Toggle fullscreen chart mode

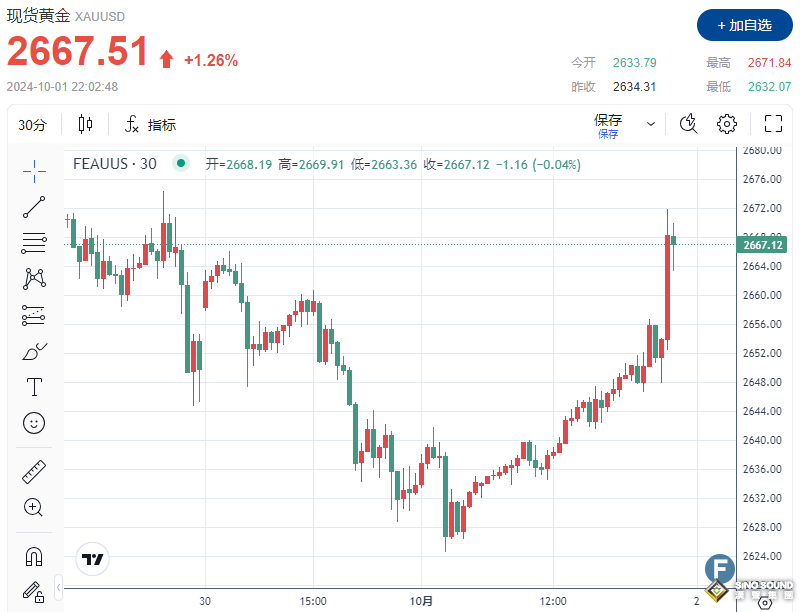pyautogui.click(x=772, y=123)
